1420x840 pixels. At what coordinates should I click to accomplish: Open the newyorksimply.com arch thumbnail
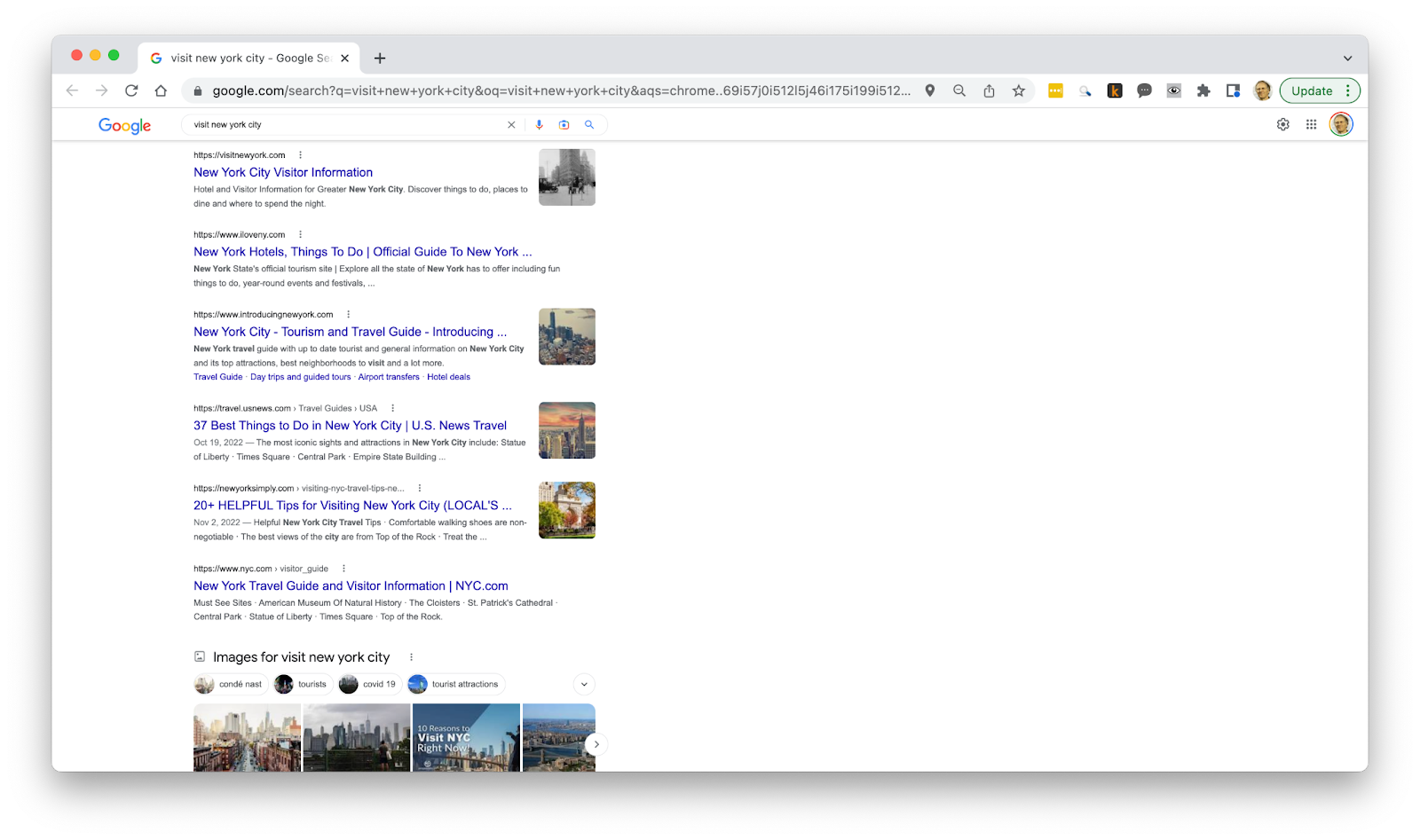[567, 511]
